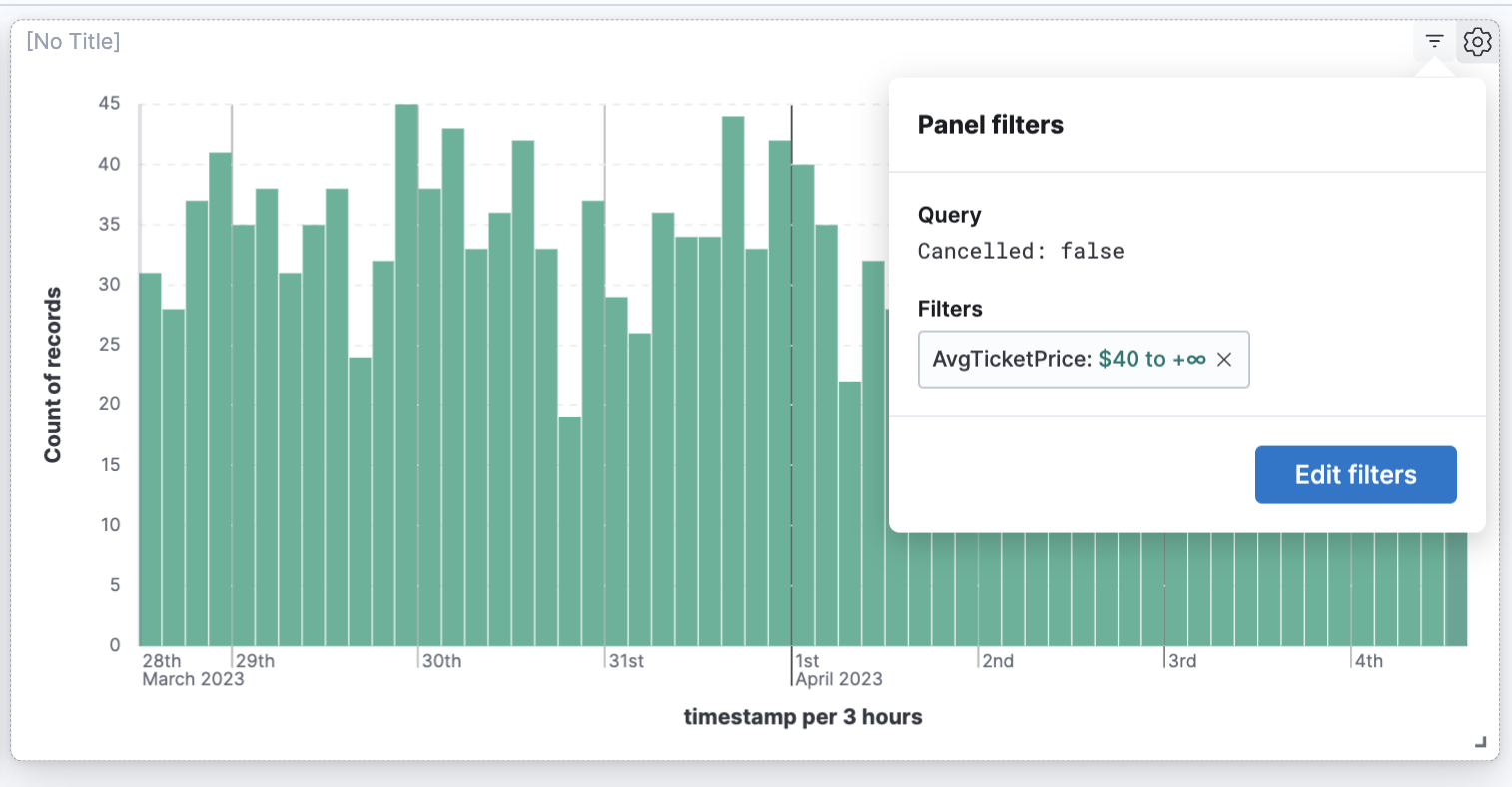Screen dimensions: 1512x787
Task: Select the filter funnel icon above the chart
Action: point(1434,41)
